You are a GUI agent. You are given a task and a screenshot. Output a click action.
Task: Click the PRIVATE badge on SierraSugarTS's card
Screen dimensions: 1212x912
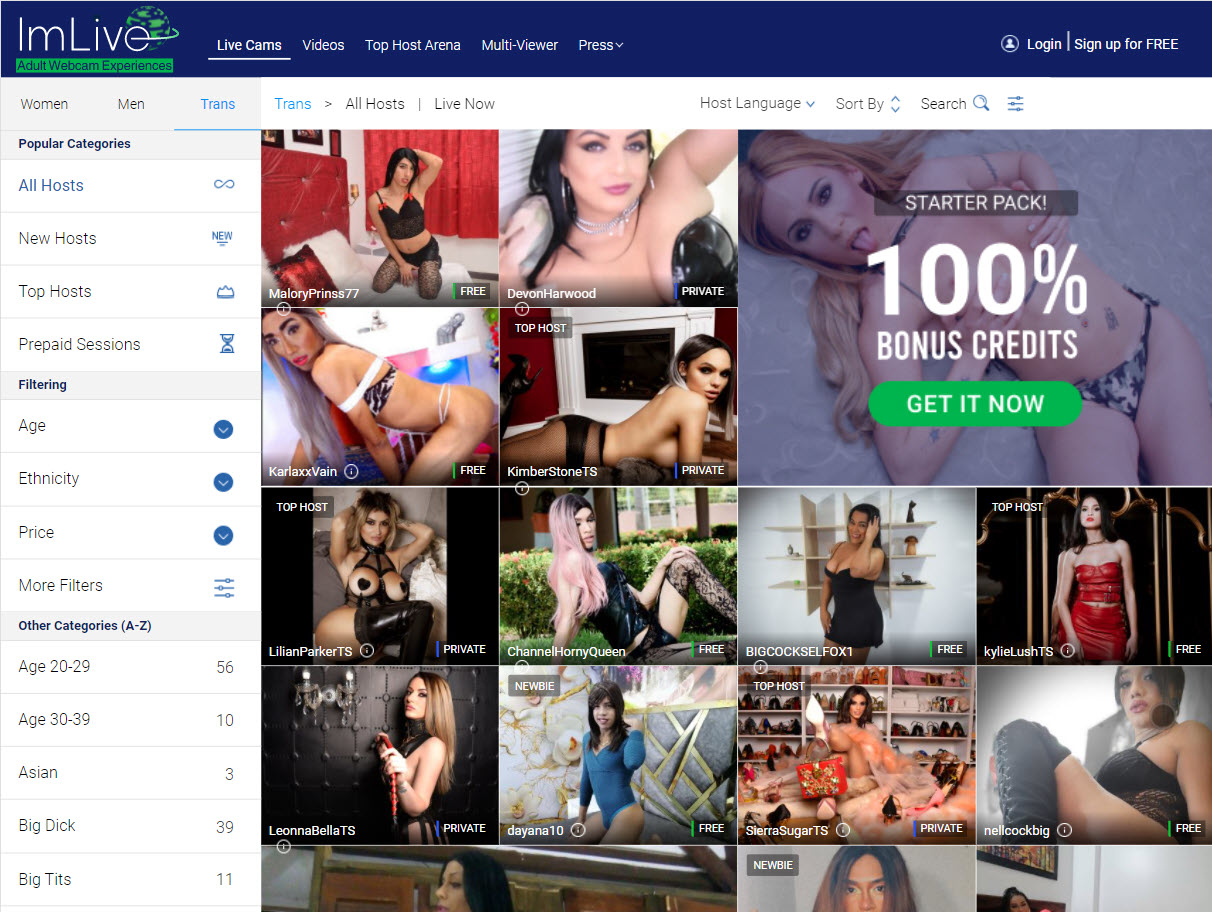[939, 828]
